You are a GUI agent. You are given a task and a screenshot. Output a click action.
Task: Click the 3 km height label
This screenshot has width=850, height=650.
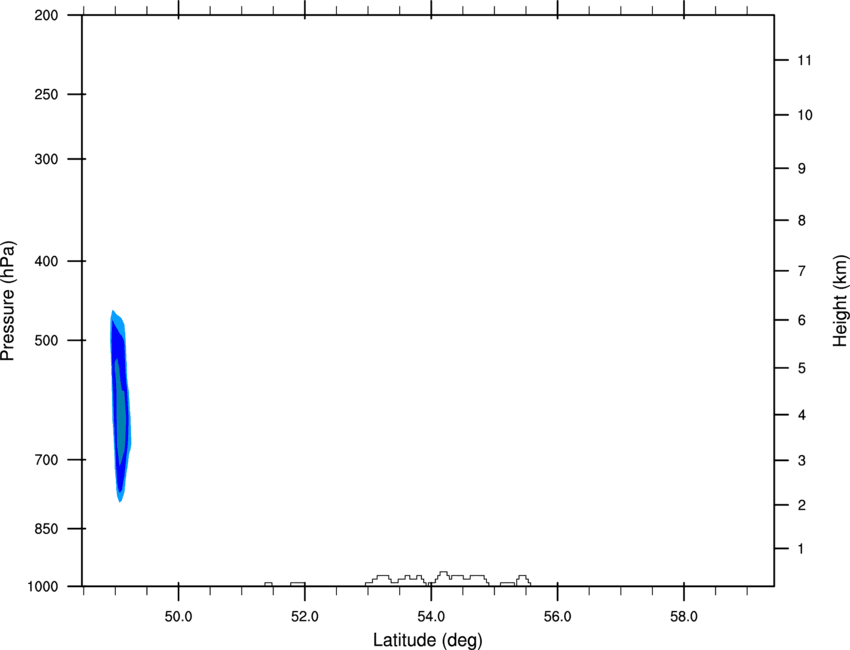(802, 461)
